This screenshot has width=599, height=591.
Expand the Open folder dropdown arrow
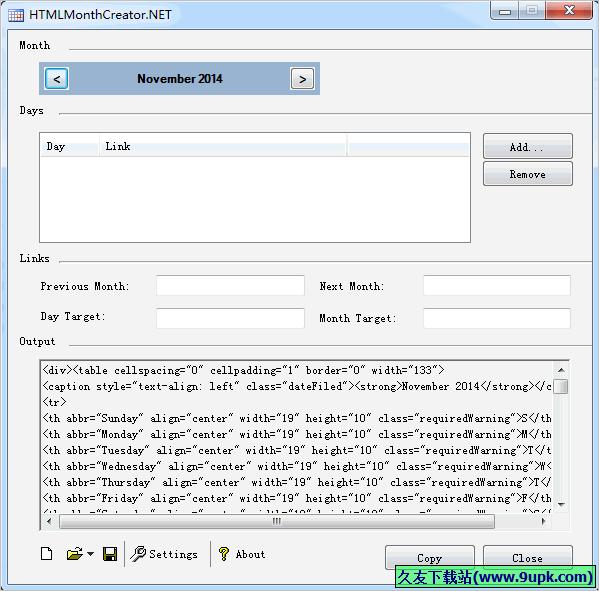[90, 554]
